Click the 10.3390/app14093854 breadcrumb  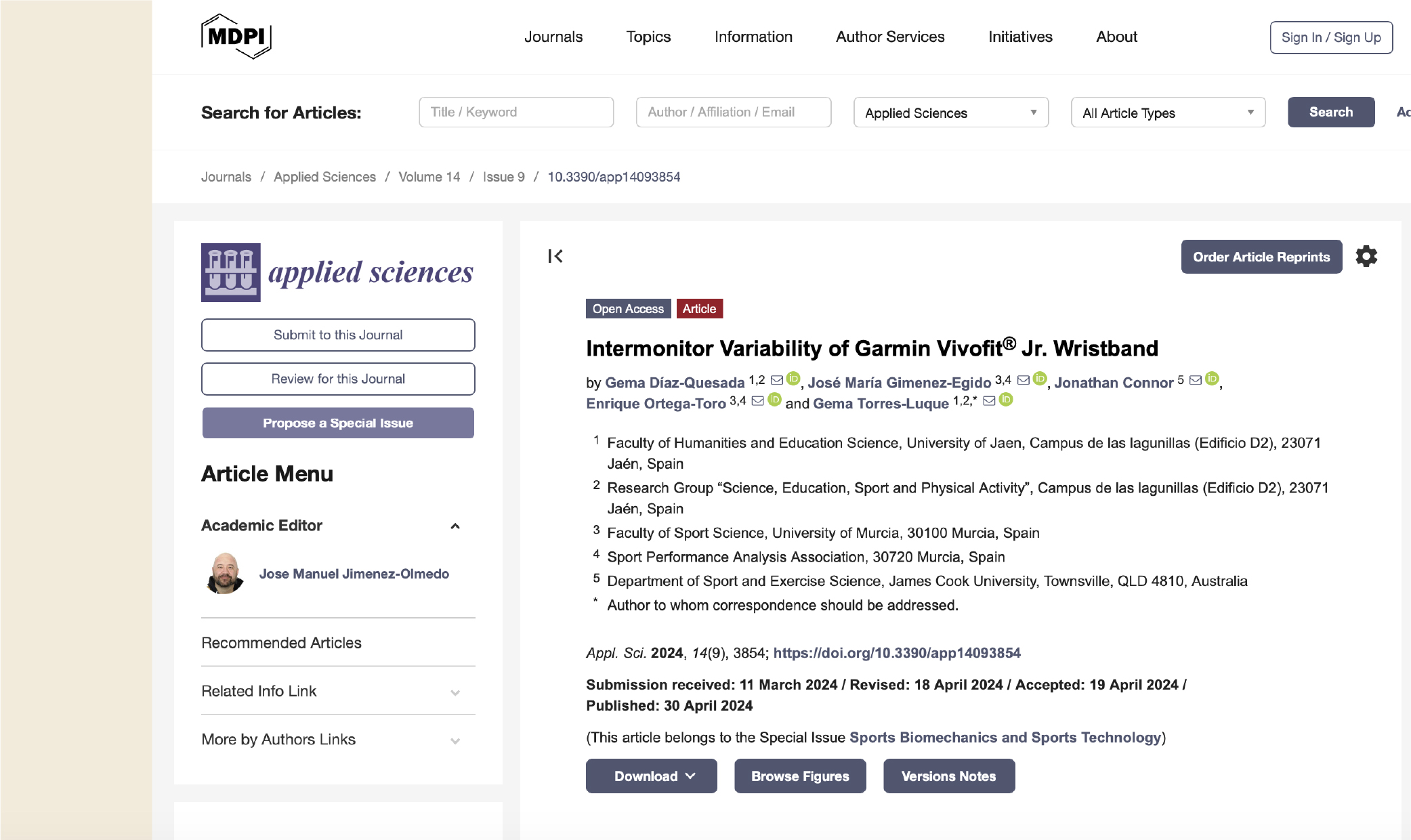pyautogui.click(x=614, y=177)
